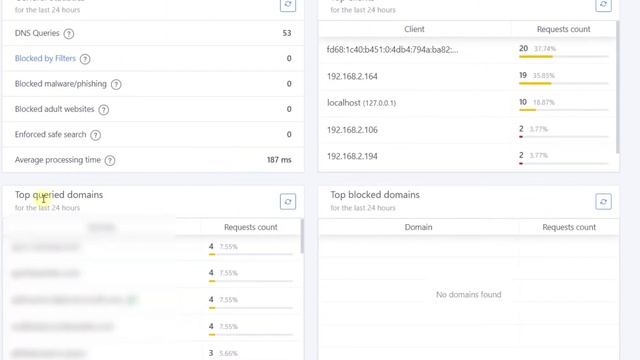Click the No domains found message
The height and width of the screenshot is (360, 640).
click(469, 294)
